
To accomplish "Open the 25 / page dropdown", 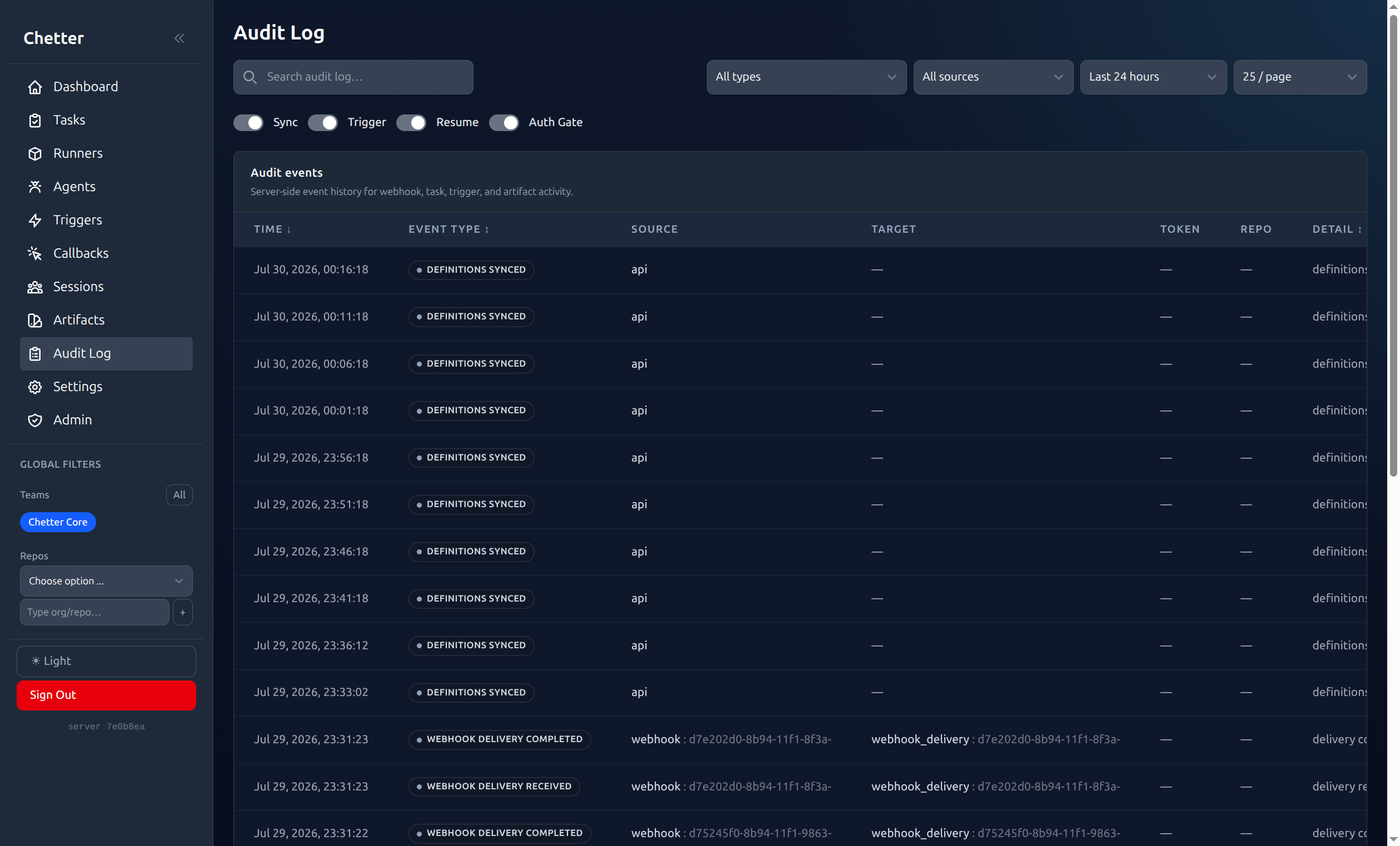I will pyautogui.click(x=1299, y=77).
